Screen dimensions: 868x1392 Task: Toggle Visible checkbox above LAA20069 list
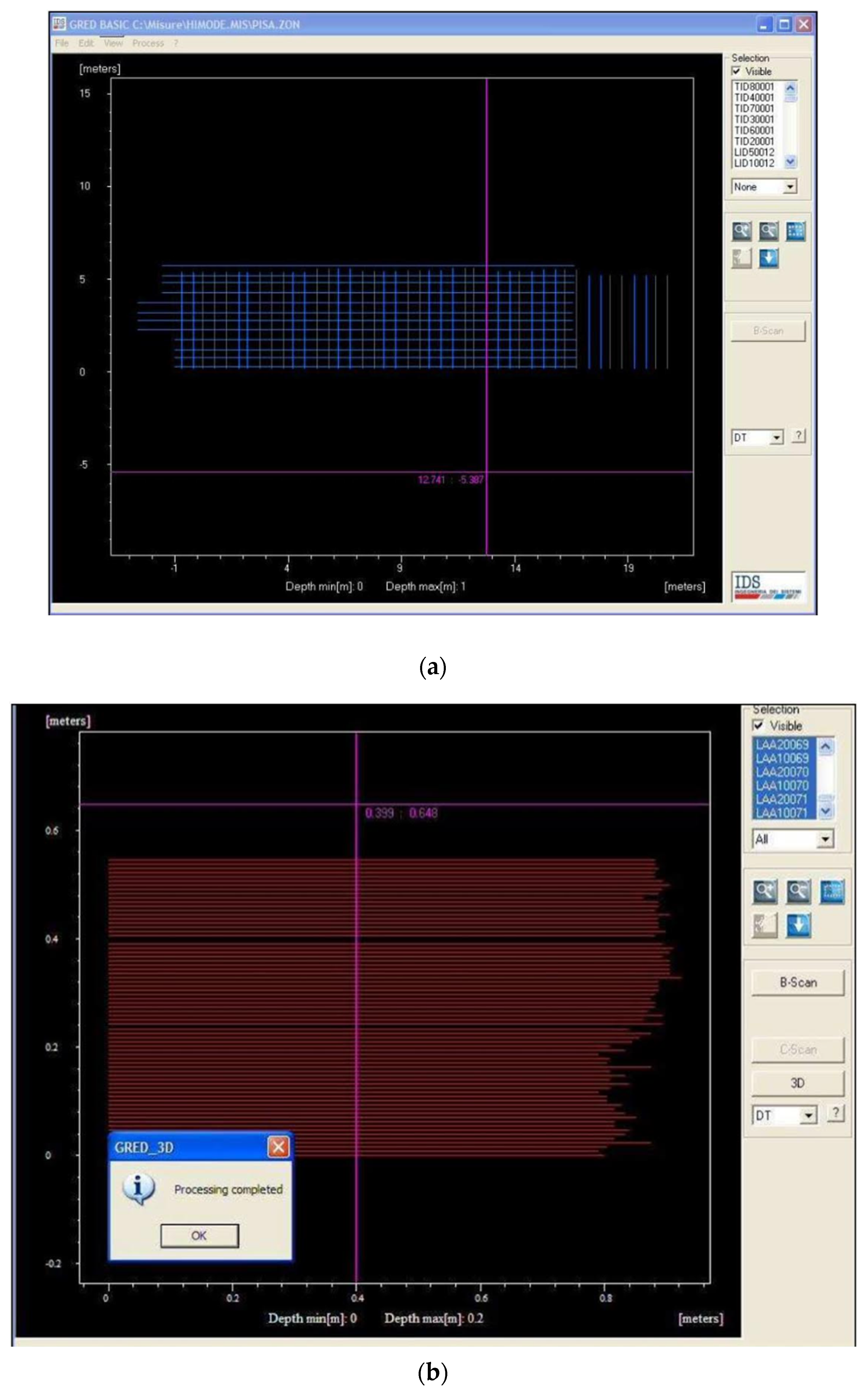coord(758,725)
